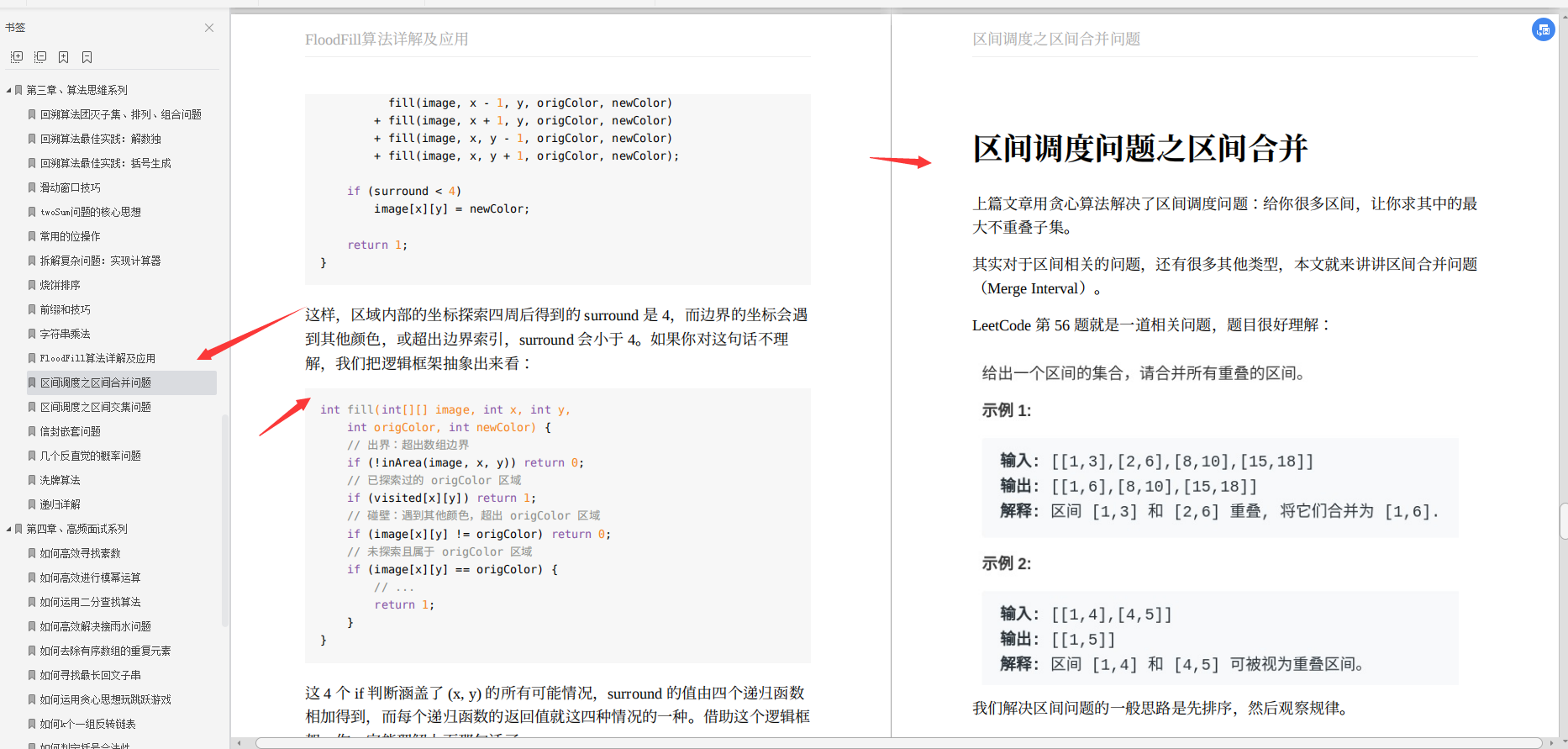Open the 第四章、高频面试系列 bookmark

pyautogui.click(x=76, y=529)
